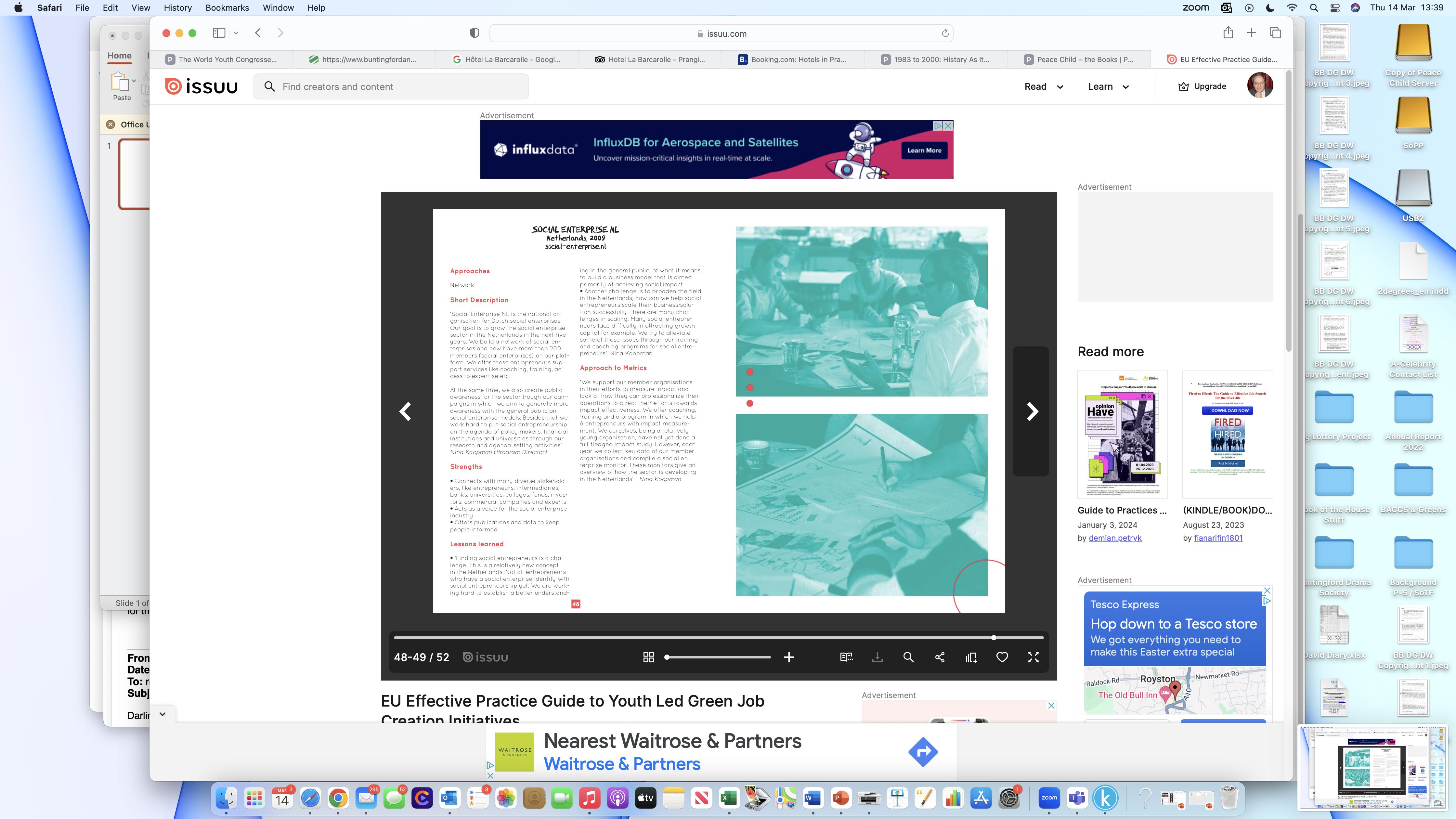This screenshot has width=1456, height=819.
Task: Click the Upgrade button
Action: click(1202, 86)
